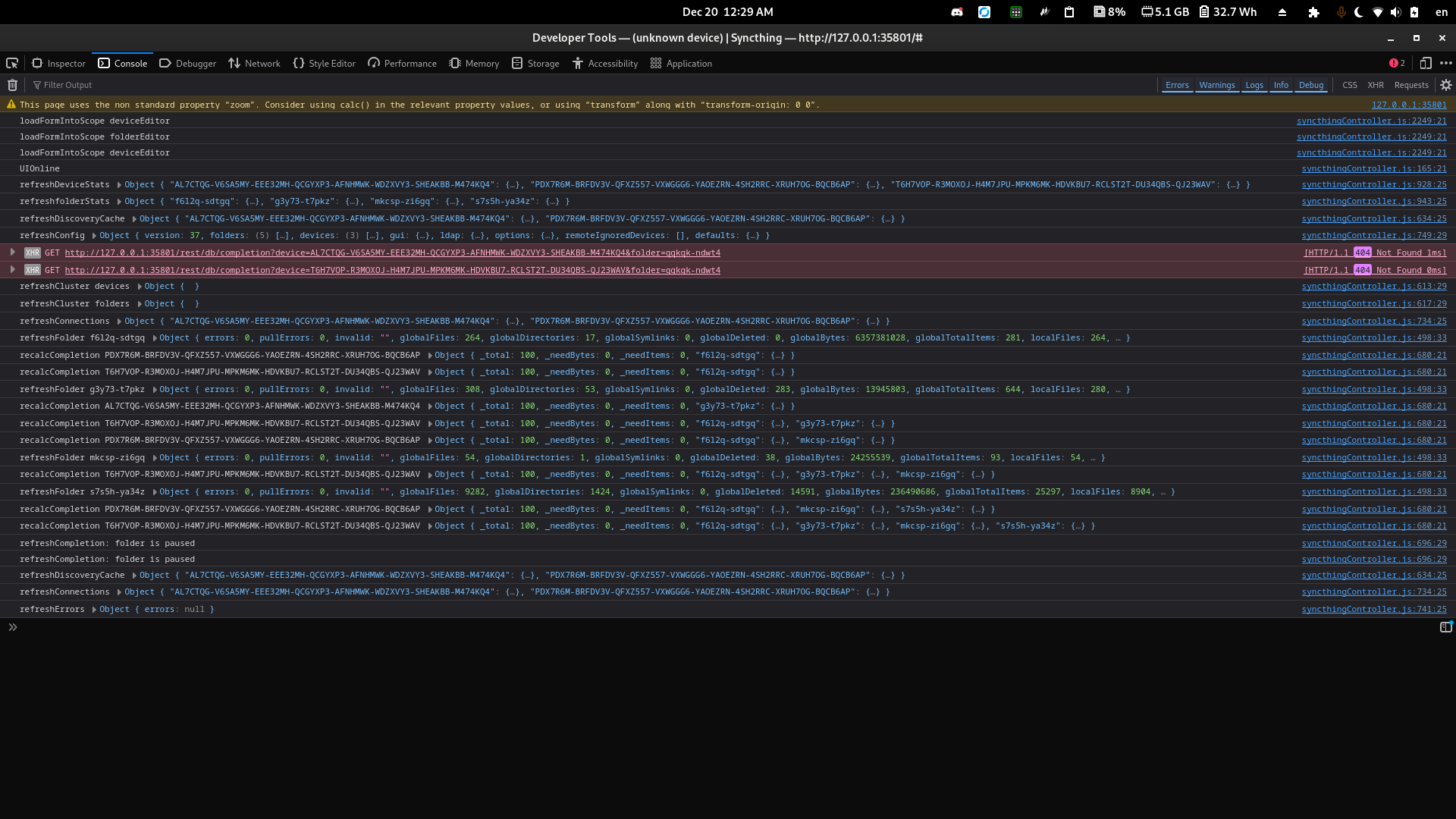Expand the first 404 Not Found XHR request
Screen dimensions: 1456x819
click(12, 252)
